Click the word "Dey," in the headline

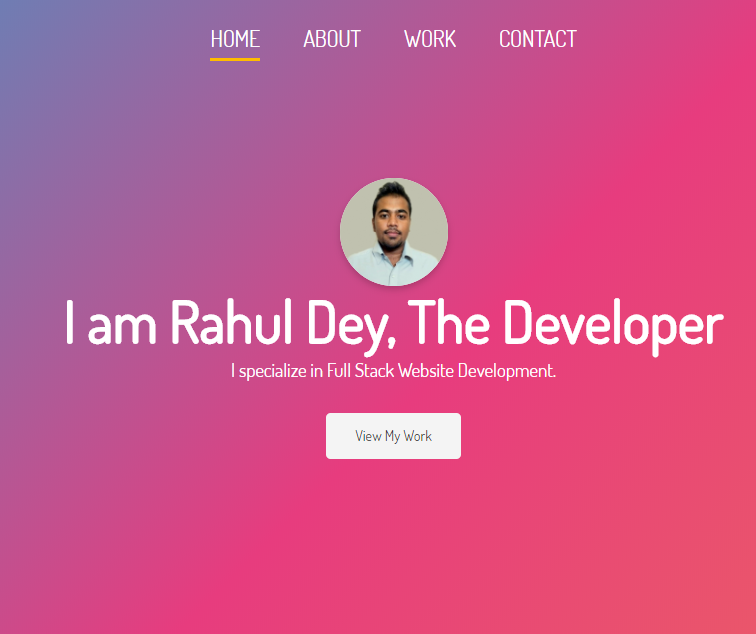click(x=352, y=325)
